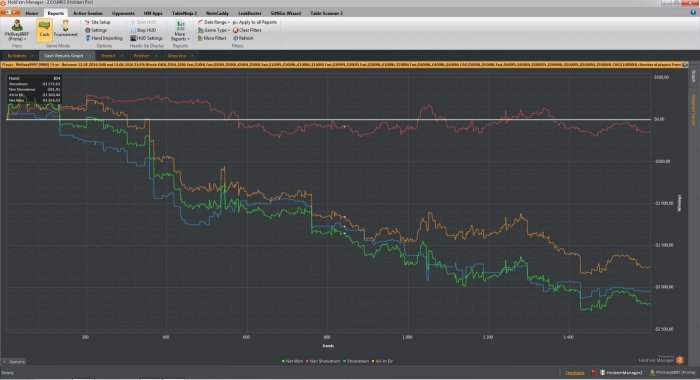Switch to Tournament game mode icon
700x380 pixels.
(x=66, y=29)
